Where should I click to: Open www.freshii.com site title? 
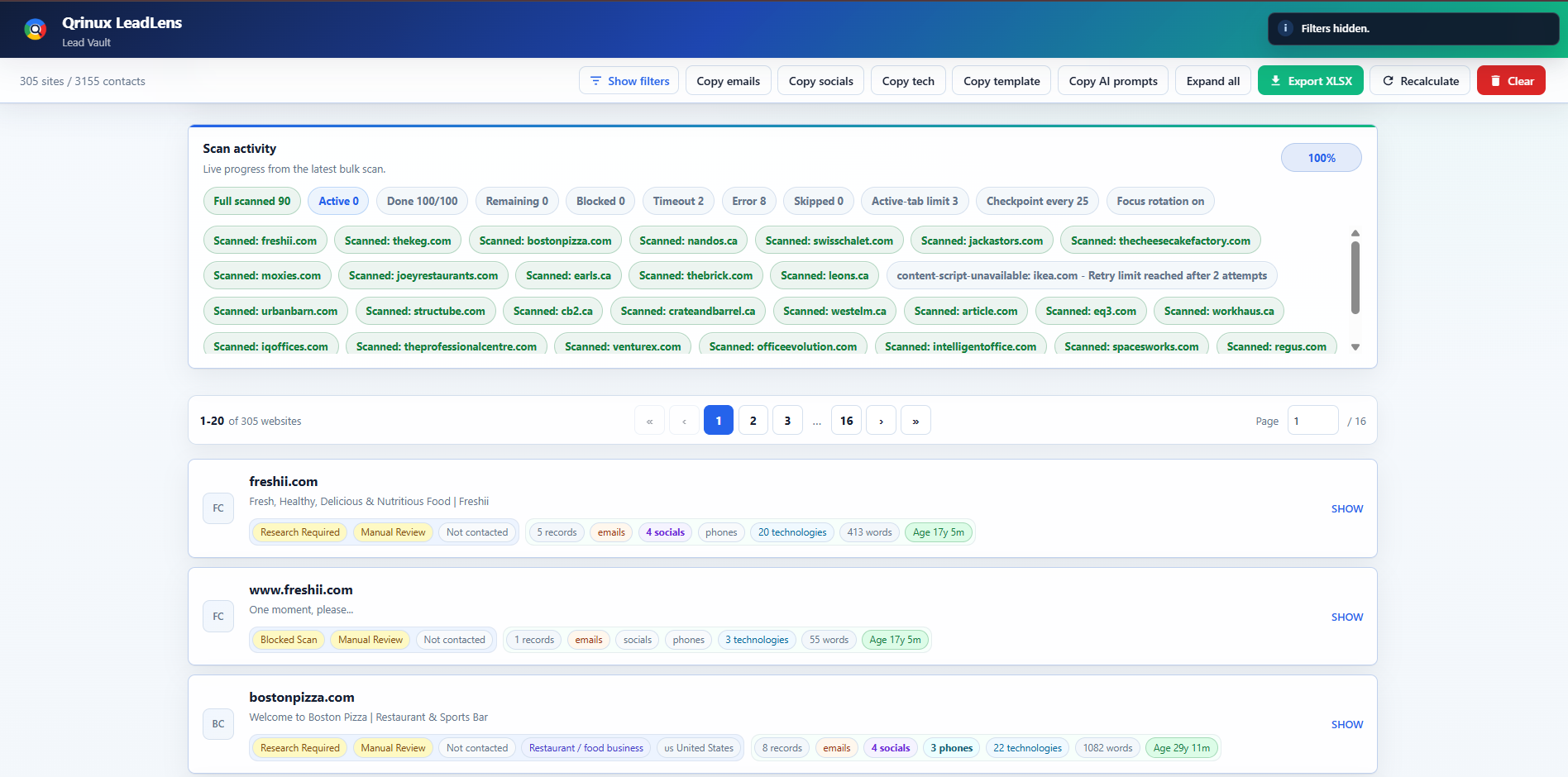pyautogui.click(x=301, y=589)
